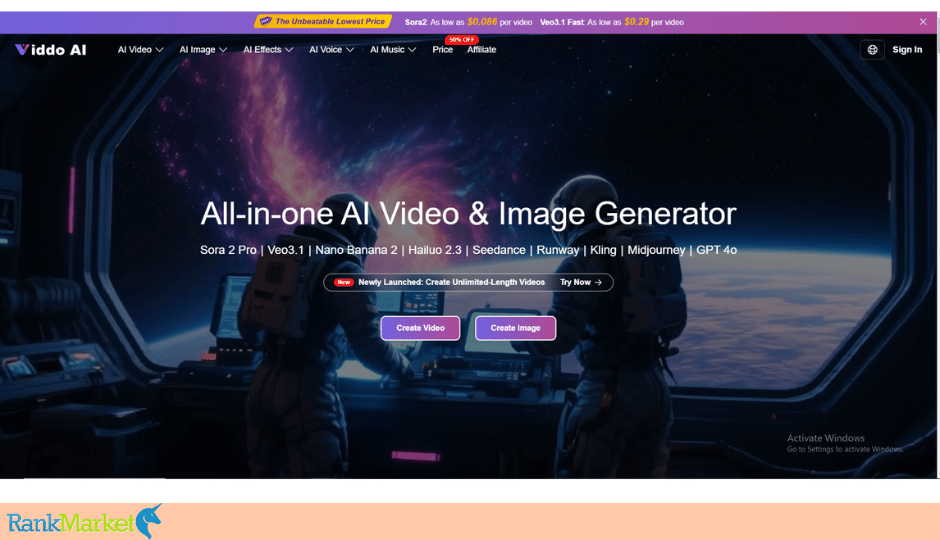Click the Nano Banana 2 model name
This screenshot has height=540, width=940.
356,250
